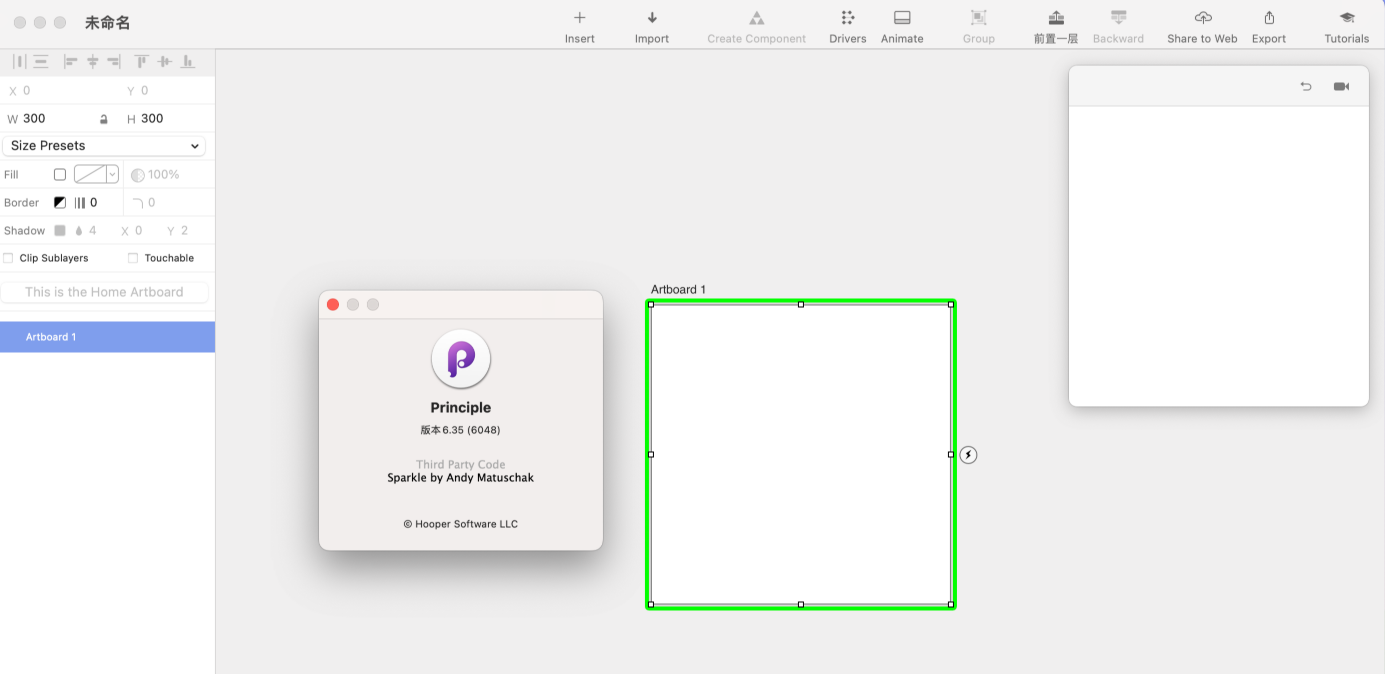Select Artboard 1 in the layer list
Image resolution: width=1385 pixels, height=674 pixels.
107,337
